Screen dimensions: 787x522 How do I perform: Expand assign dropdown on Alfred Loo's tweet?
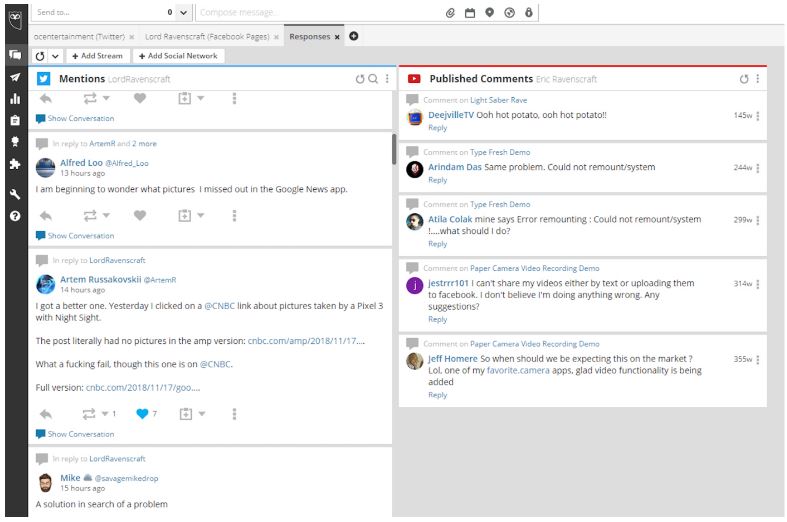[201, 215]
